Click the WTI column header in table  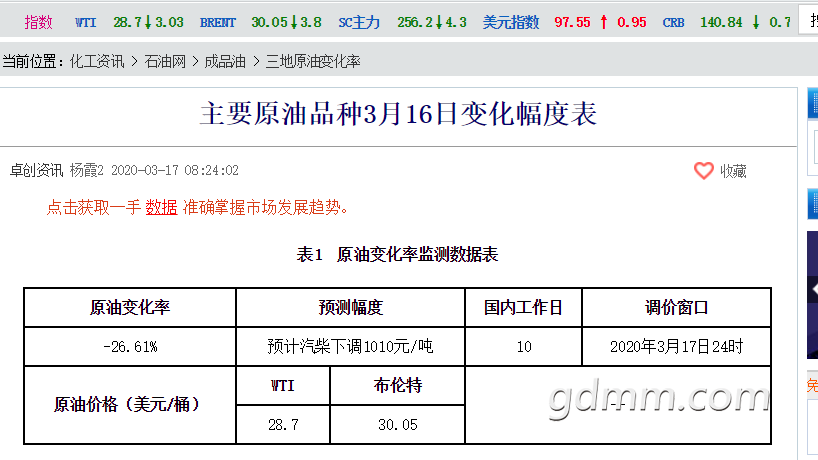[283, 385]
